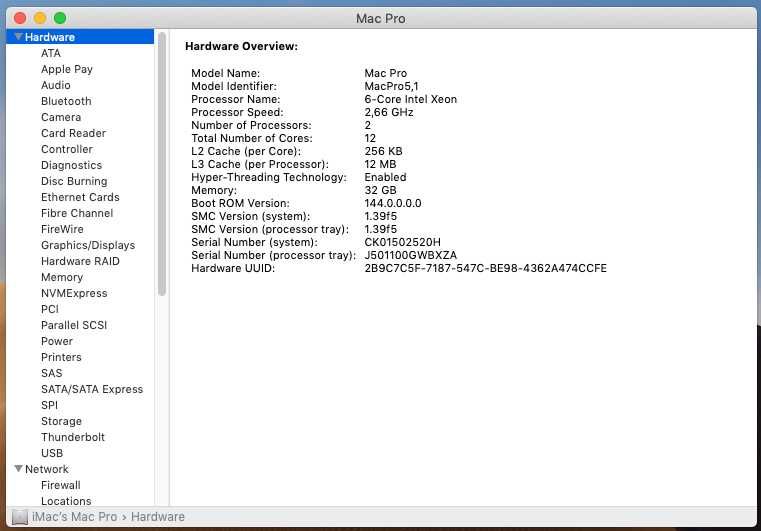Select the Fibre Channel entry
The width and height of the screenshot is (761, 531).
[x=77, y=214]
